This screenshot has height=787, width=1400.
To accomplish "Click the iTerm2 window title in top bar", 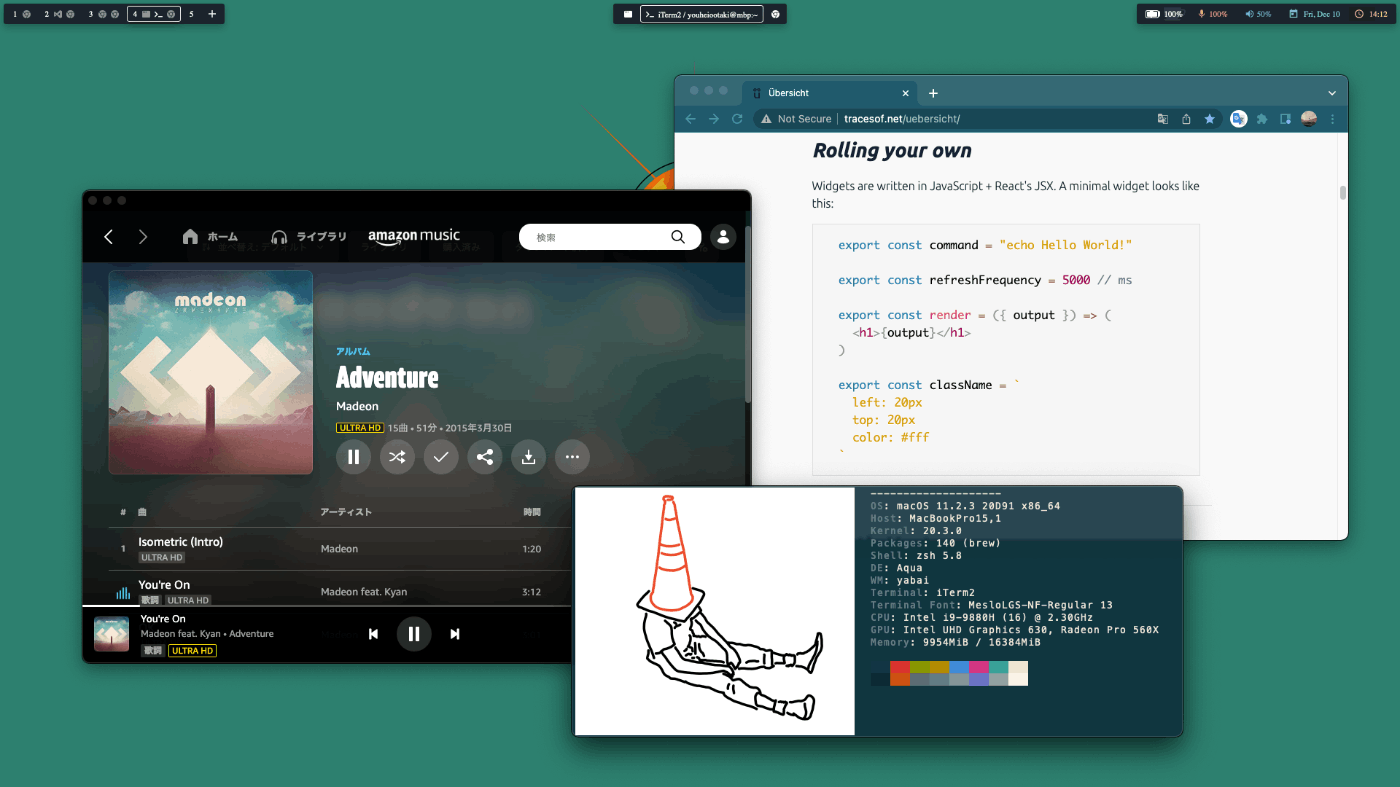I will click(x=702, y=14).
